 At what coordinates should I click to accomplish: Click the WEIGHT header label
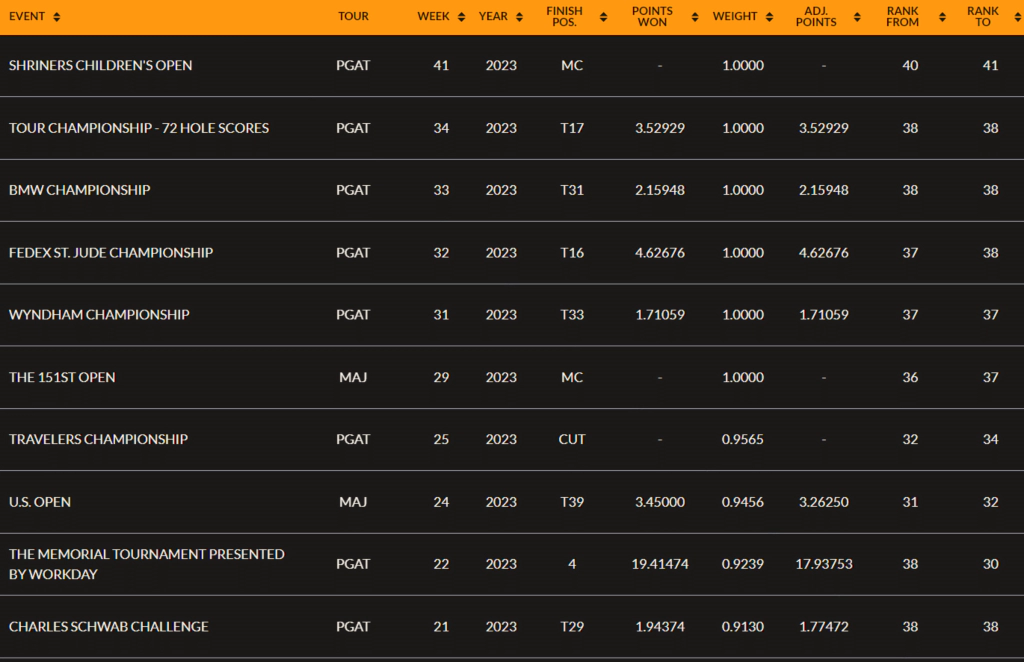pyautogui.click(x=735, y=16)
